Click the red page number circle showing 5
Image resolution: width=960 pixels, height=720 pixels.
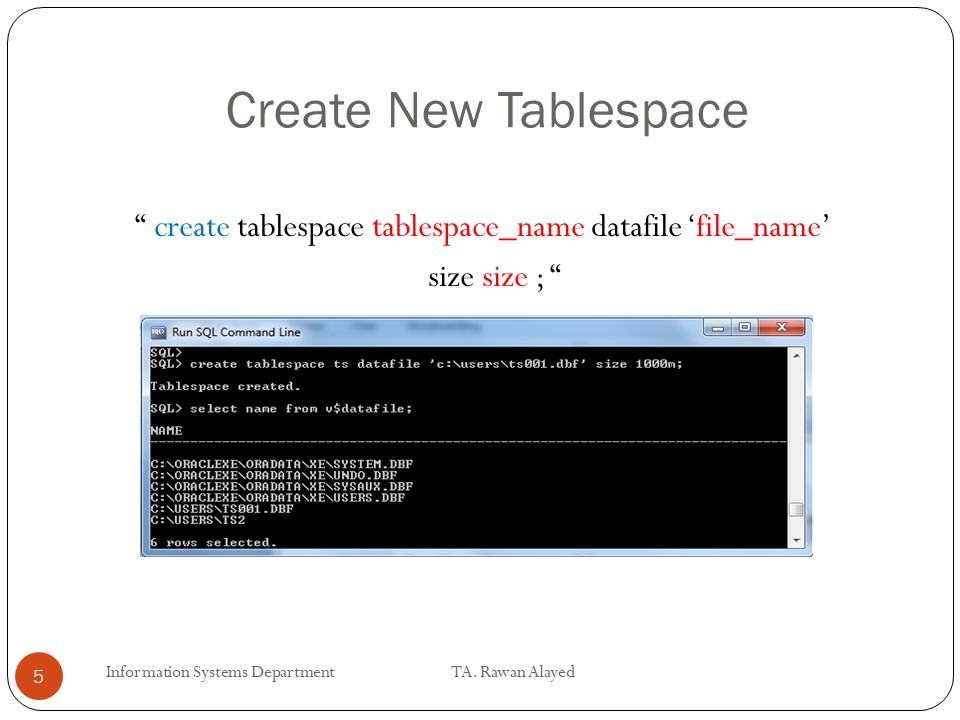(x=38, y=677)
